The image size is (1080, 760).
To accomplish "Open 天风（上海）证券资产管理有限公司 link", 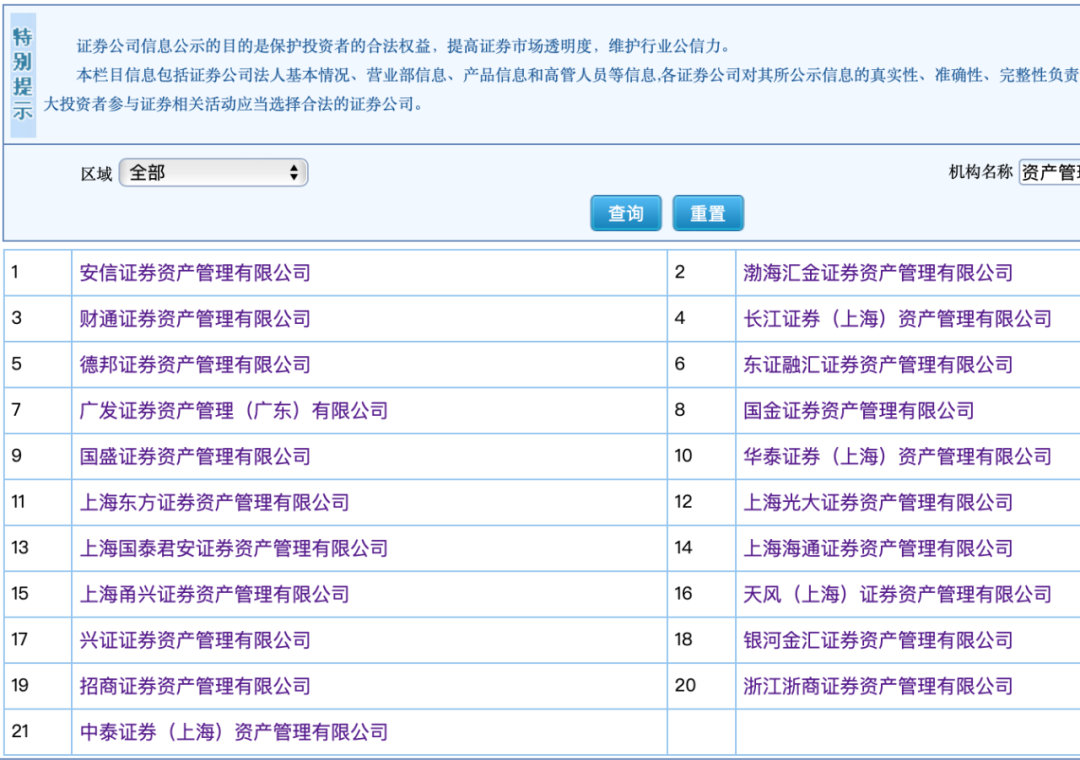I will (x=897, y=594).
